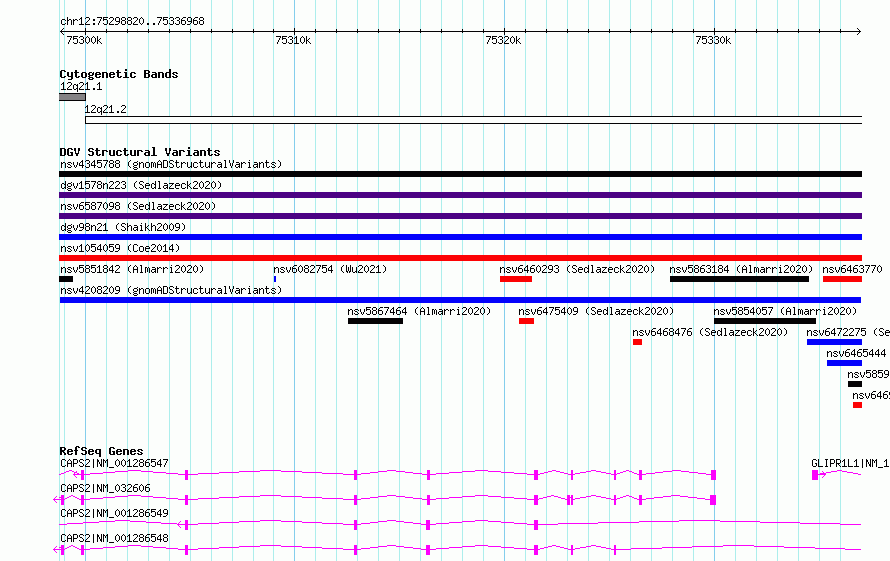Click the nsv1054059 (Coe2014) label
The height and width of the screenshot is (561, 890).
tap(120, 248)
